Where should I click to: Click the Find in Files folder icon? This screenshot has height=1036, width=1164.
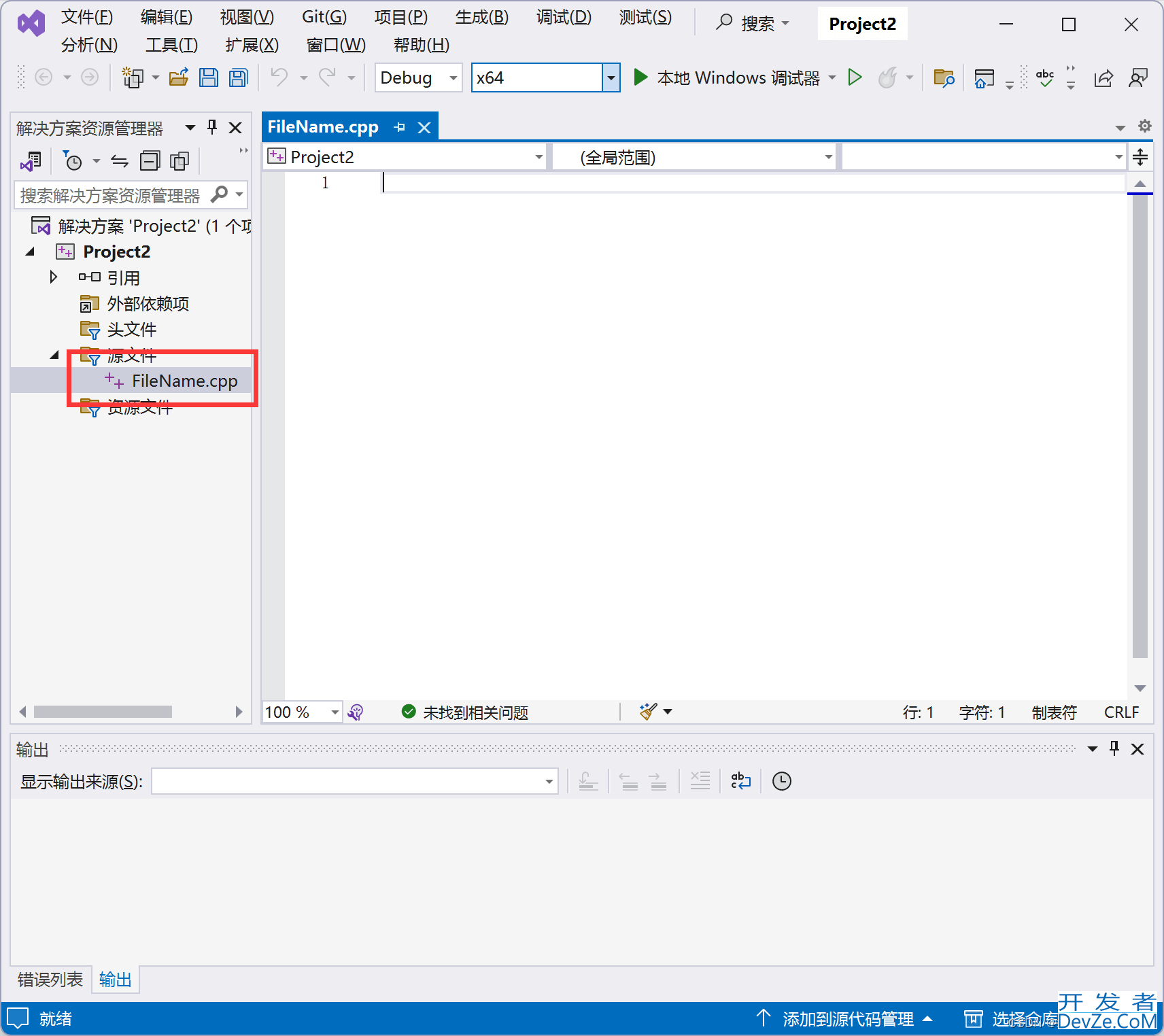point(944,77)
